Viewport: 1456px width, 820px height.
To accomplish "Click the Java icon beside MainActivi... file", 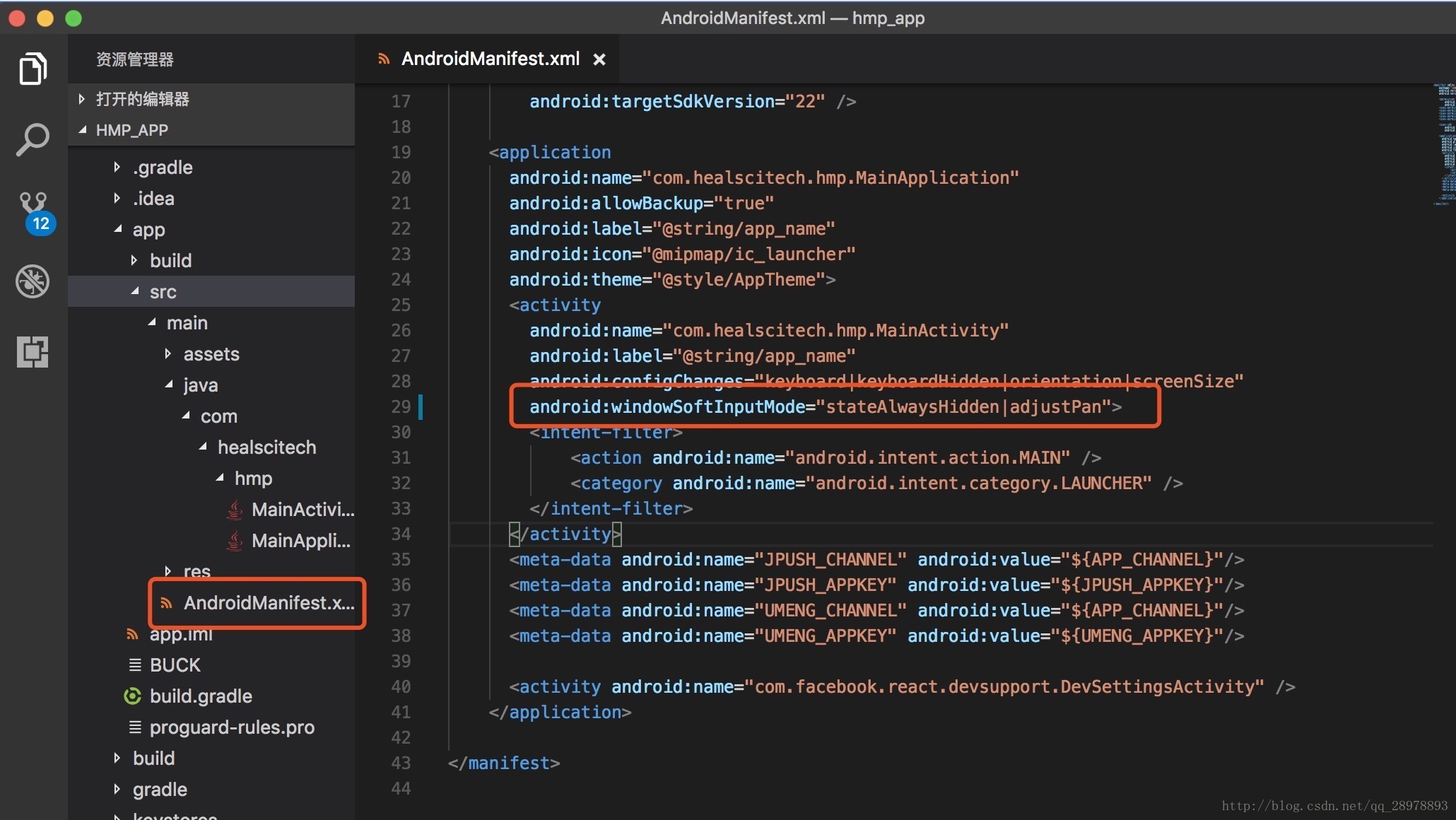I will pyautogui.click(x=235, y=510).
